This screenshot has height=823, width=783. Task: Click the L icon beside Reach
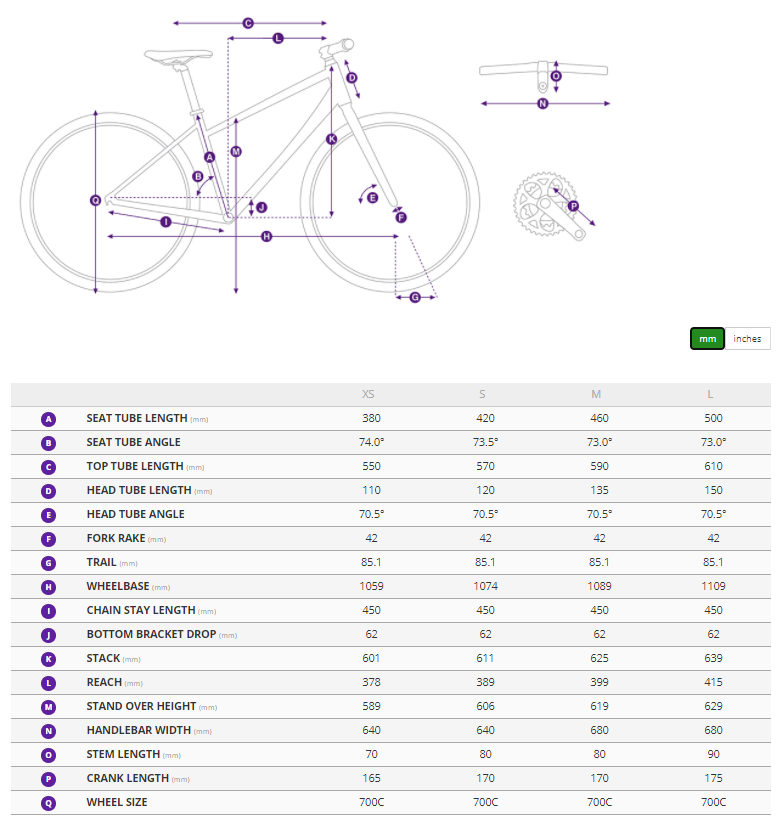tap(49, 683)
